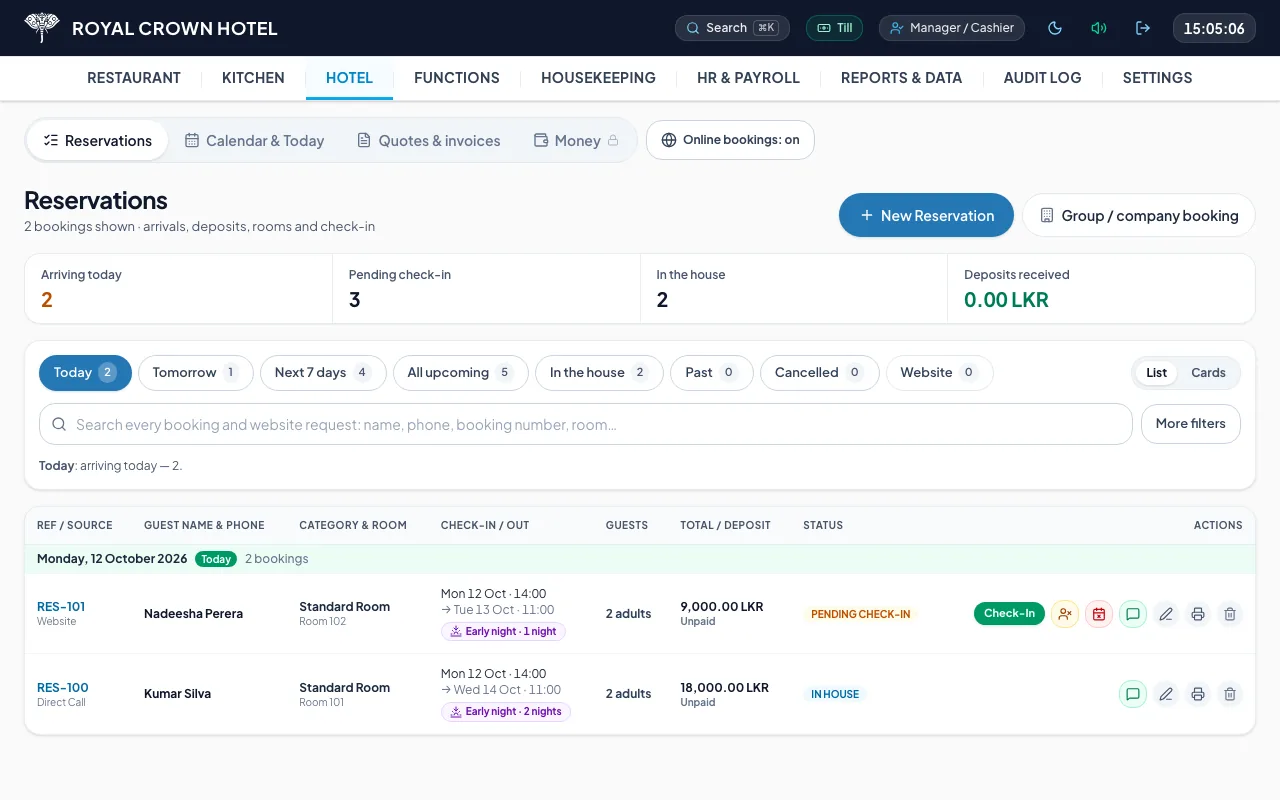The width and height of the screenshot is (1280, 800).
Task: Cancel booking RES-101 via red calendar icon
Action: (1099, 614)
